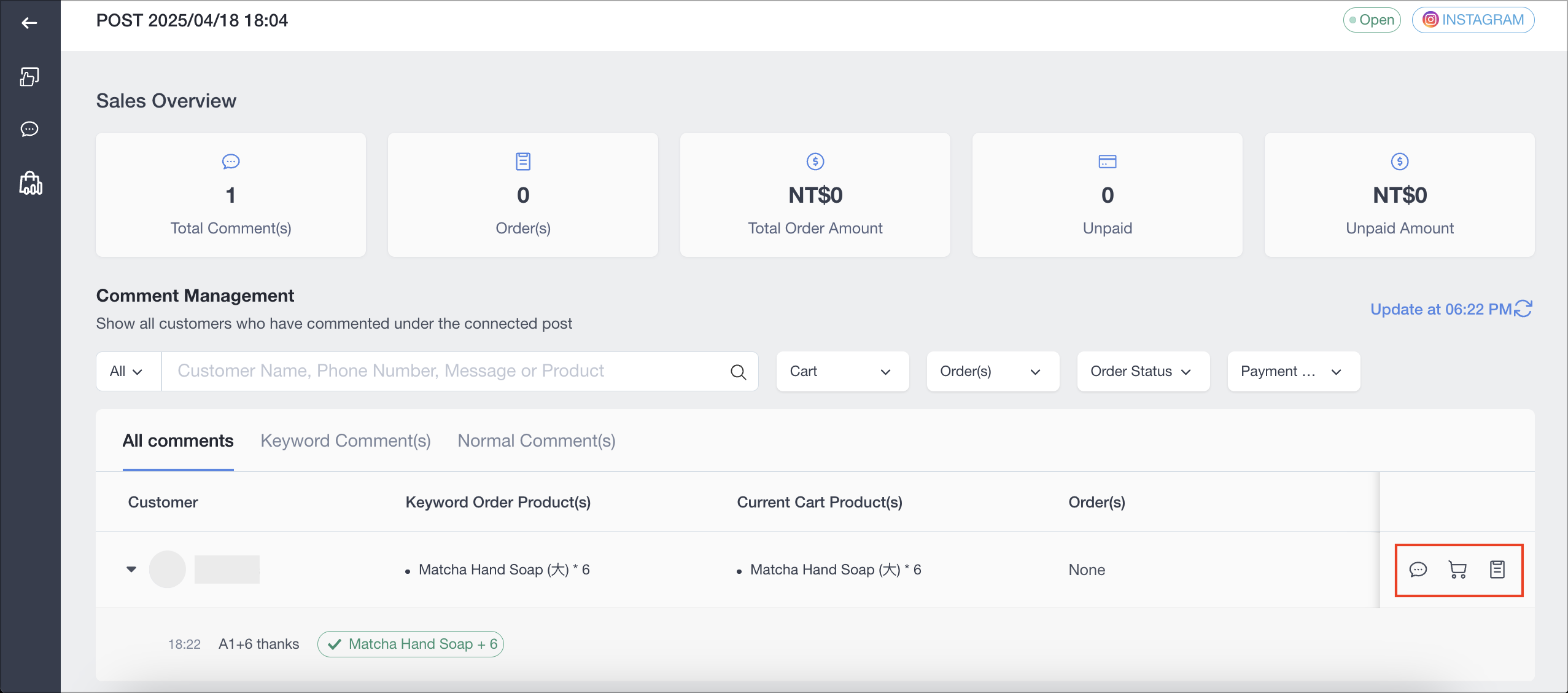Click the Unpaid Amount card
Screen dimensions: 1568x693
[1400, 195]
